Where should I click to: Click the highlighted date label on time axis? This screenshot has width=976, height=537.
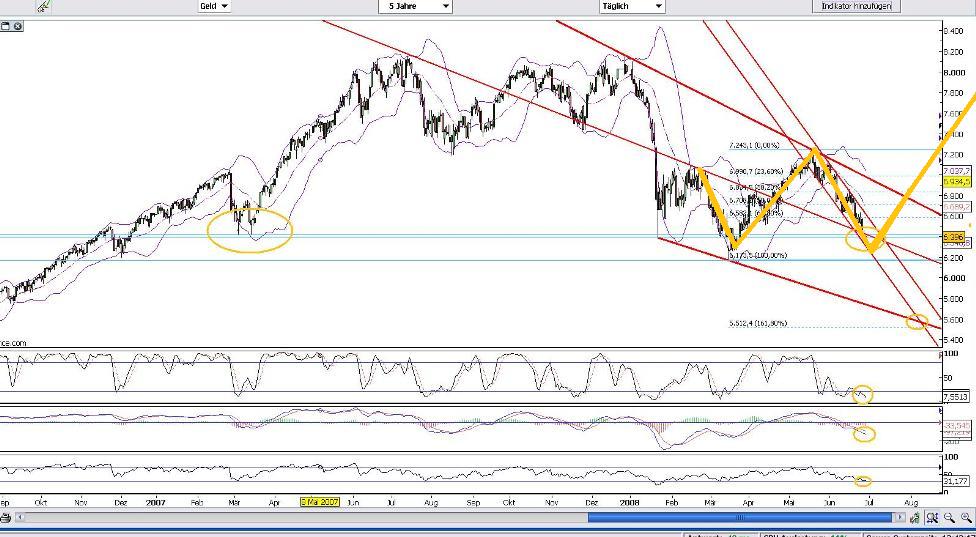point(320,502)
